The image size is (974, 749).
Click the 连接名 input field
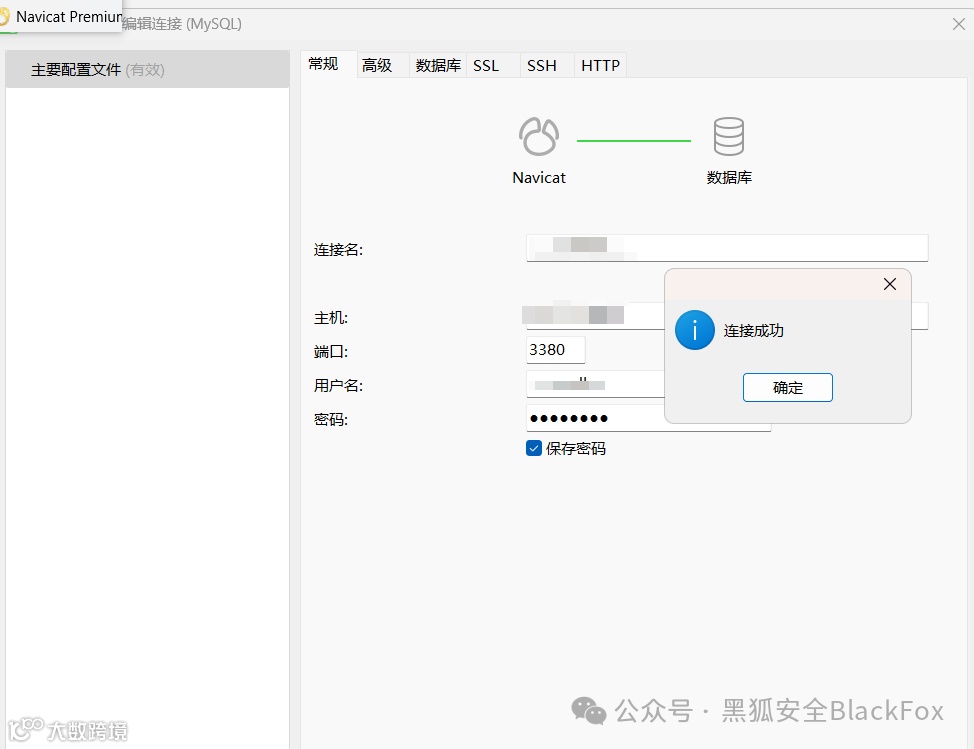(727, 248)
